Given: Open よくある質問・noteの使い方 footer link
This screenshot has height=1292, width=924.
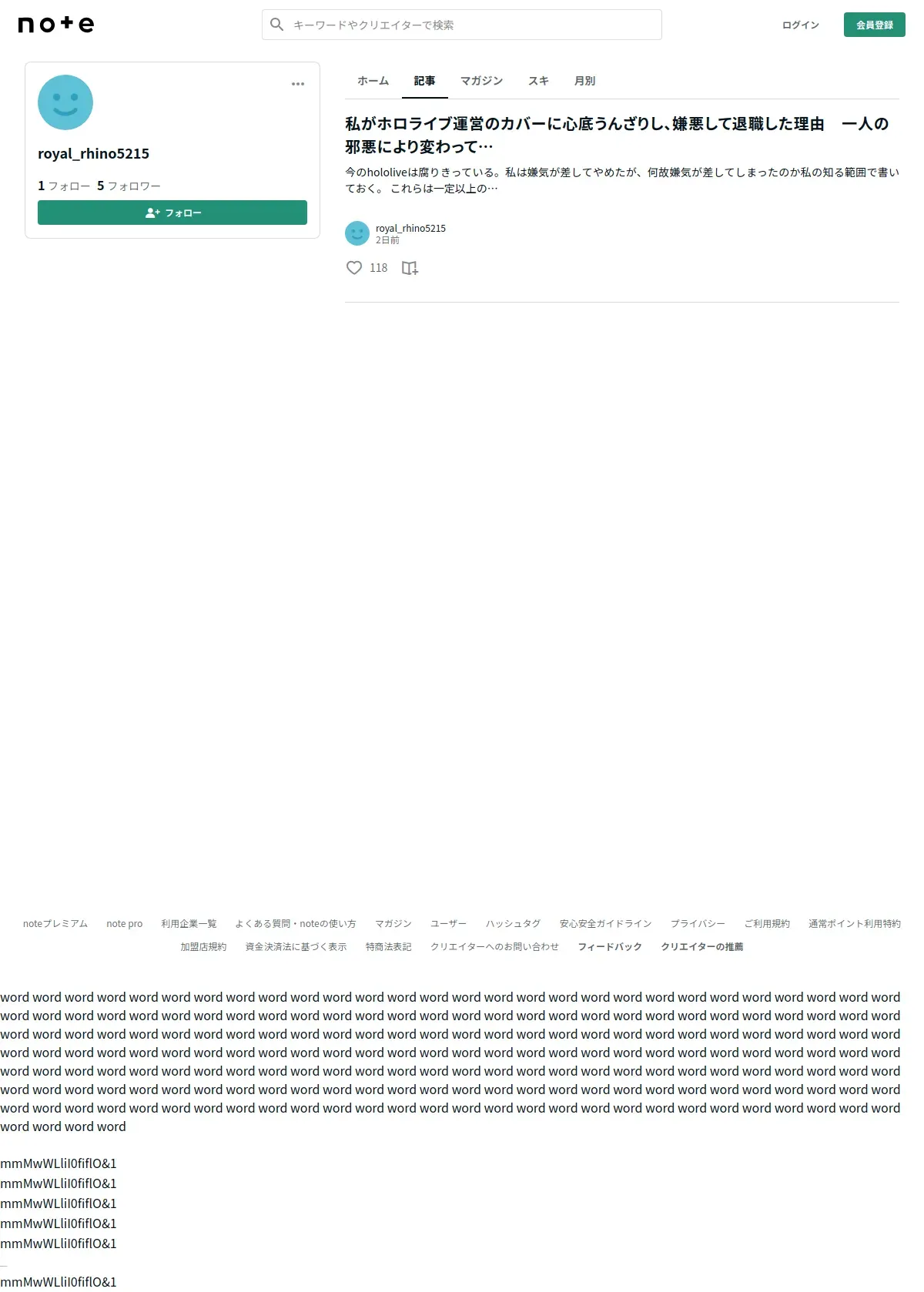Looking at the screenshot, I should click(x=296, y=924).
